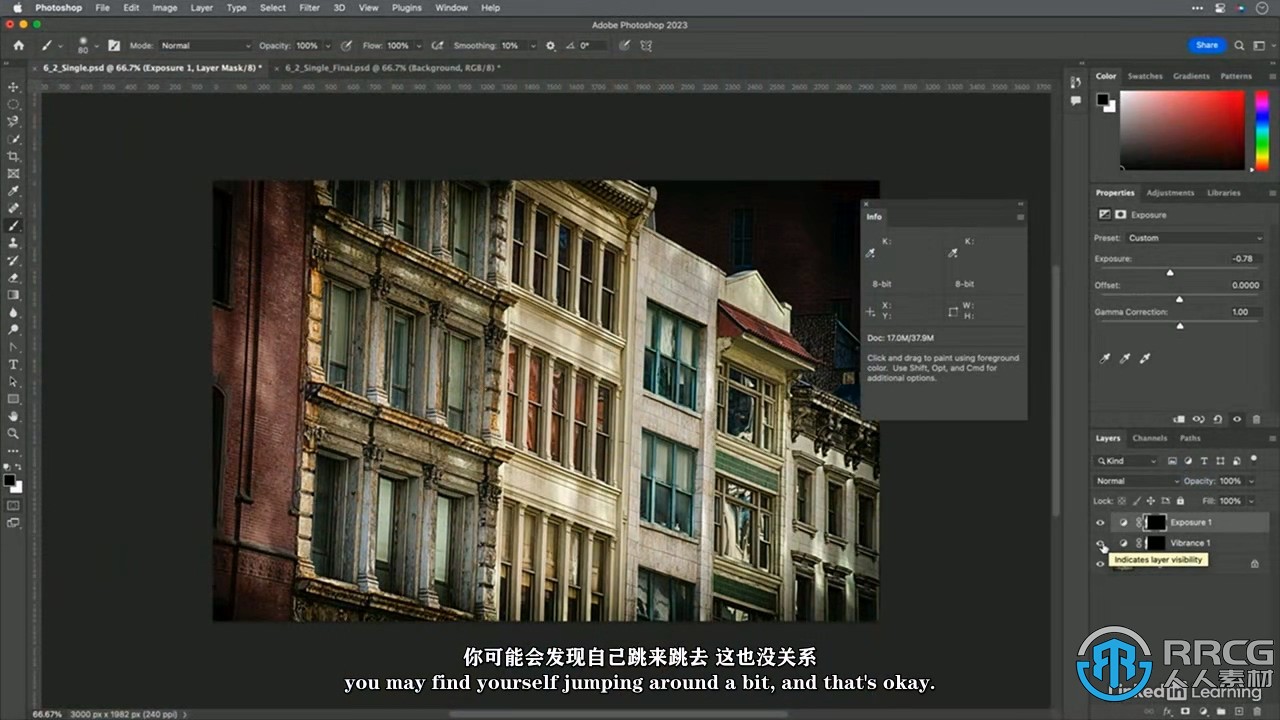Lock all layer attributes icon
The image size is (1280, 720).
point(1180,501)
